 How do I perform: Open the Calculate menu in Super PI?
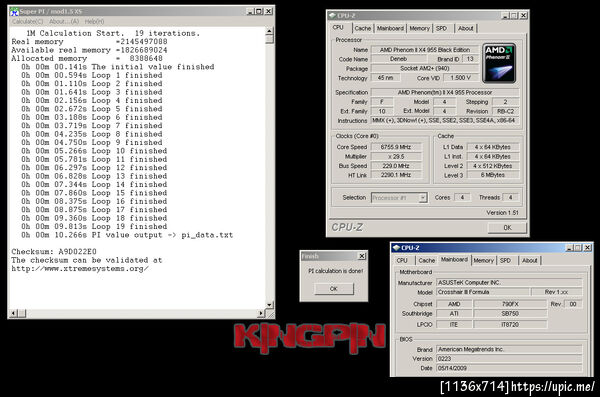(x=27, y=21)
